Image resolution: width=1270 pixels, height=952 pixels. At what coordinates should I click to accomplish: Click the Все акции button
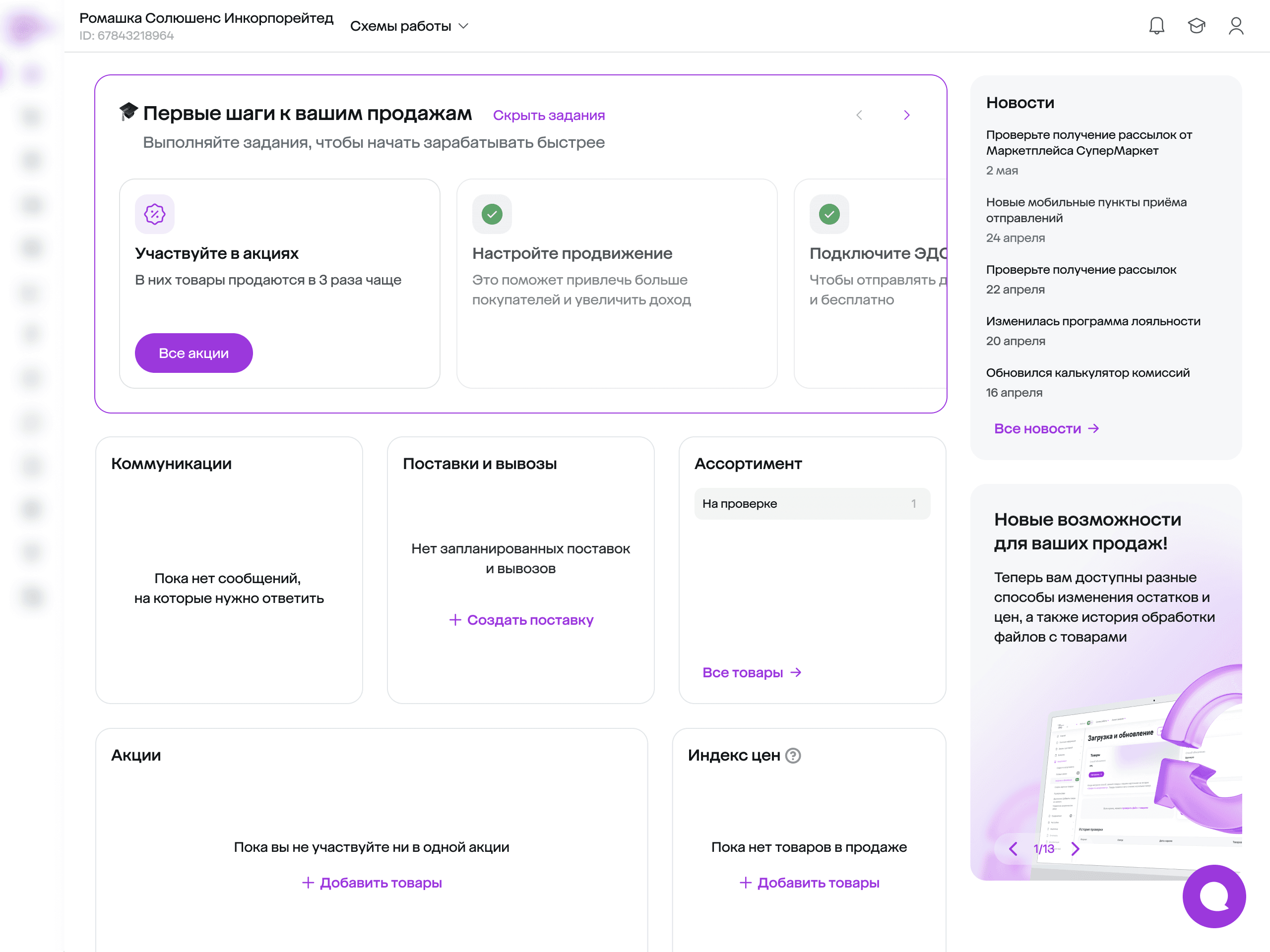point(193,353)
